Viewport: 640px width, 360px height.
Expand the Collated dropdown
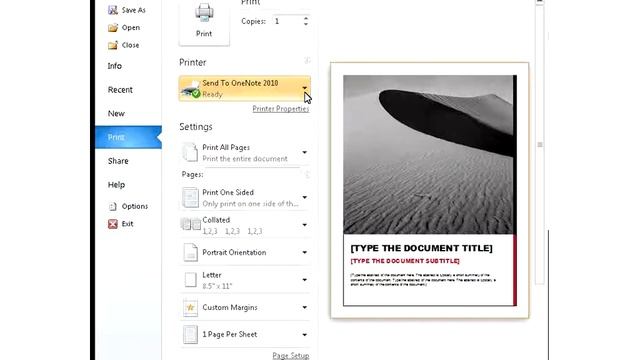[x=304, y=225]
